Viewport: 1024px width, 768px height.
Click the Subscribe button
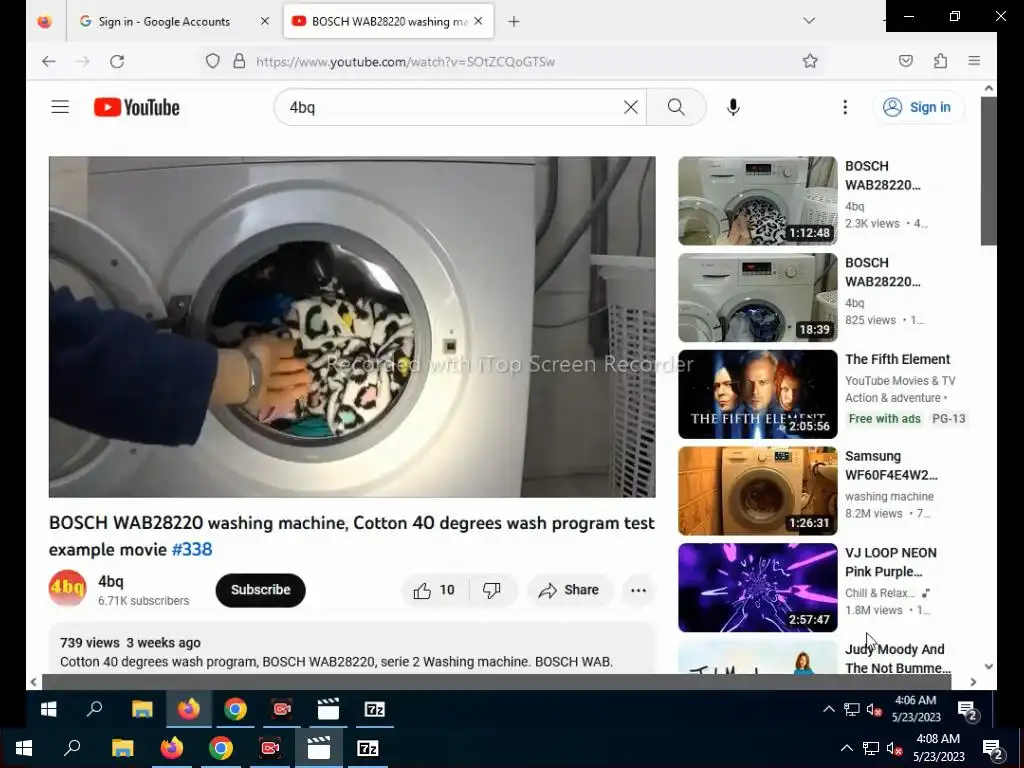point(261,590)
